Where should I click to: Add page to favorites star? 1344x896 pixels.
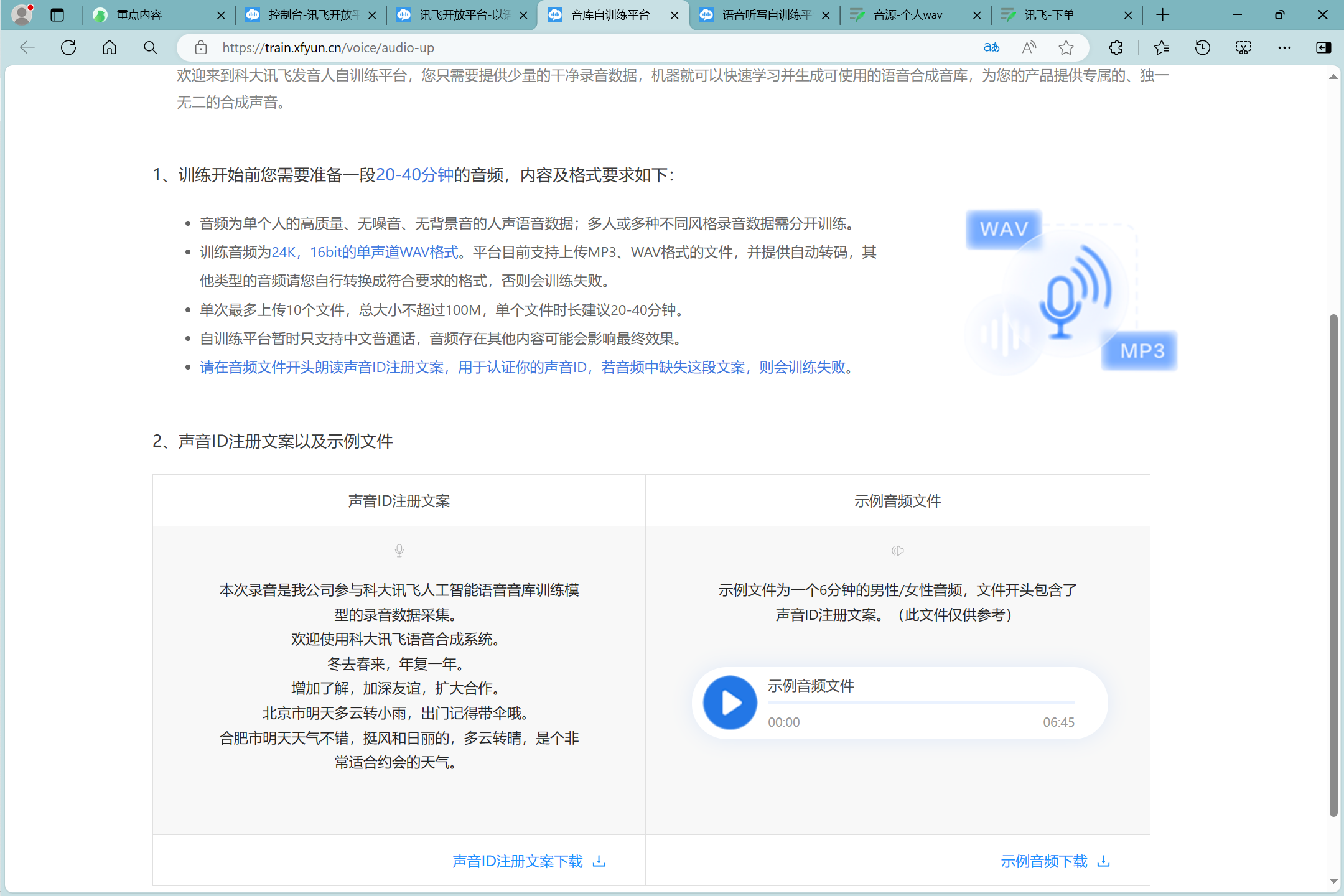coord(1066,47)
